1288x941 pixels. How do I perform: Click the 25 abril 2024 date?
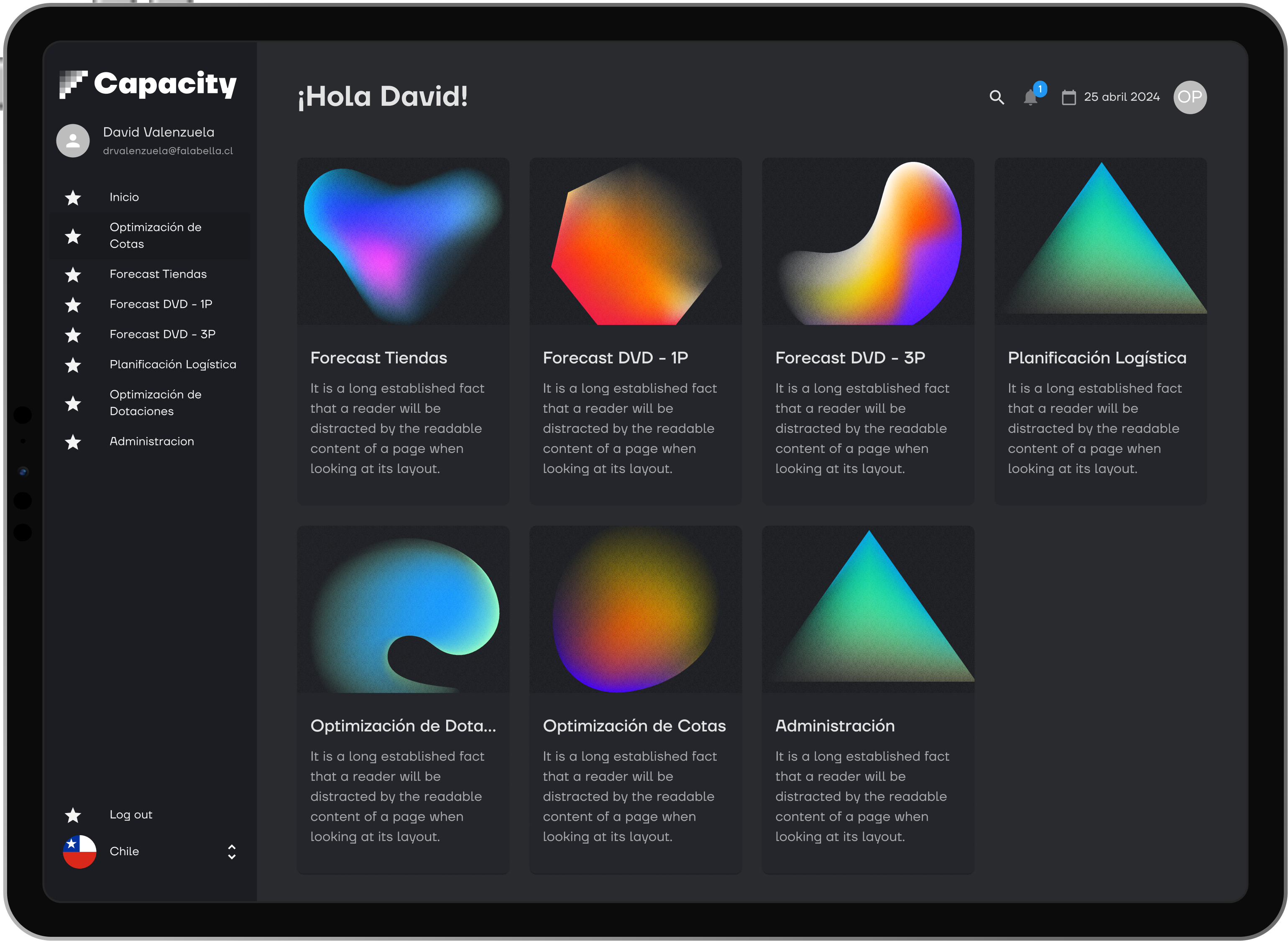tap(1122, 97)
